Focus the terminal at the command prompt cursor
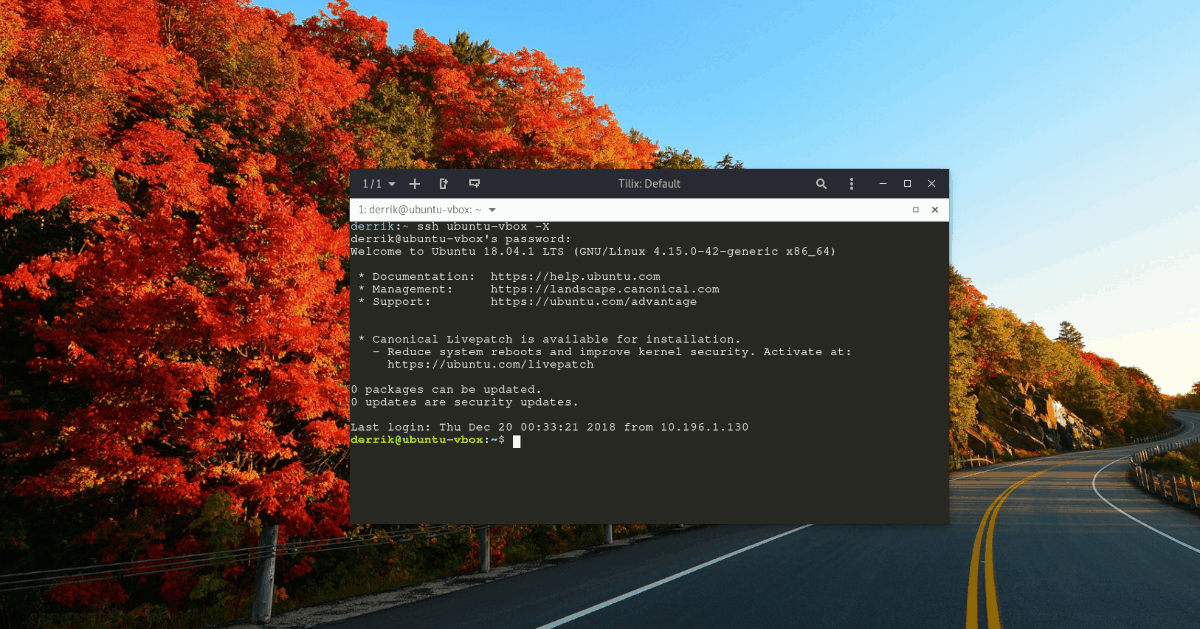 (517, 441)
